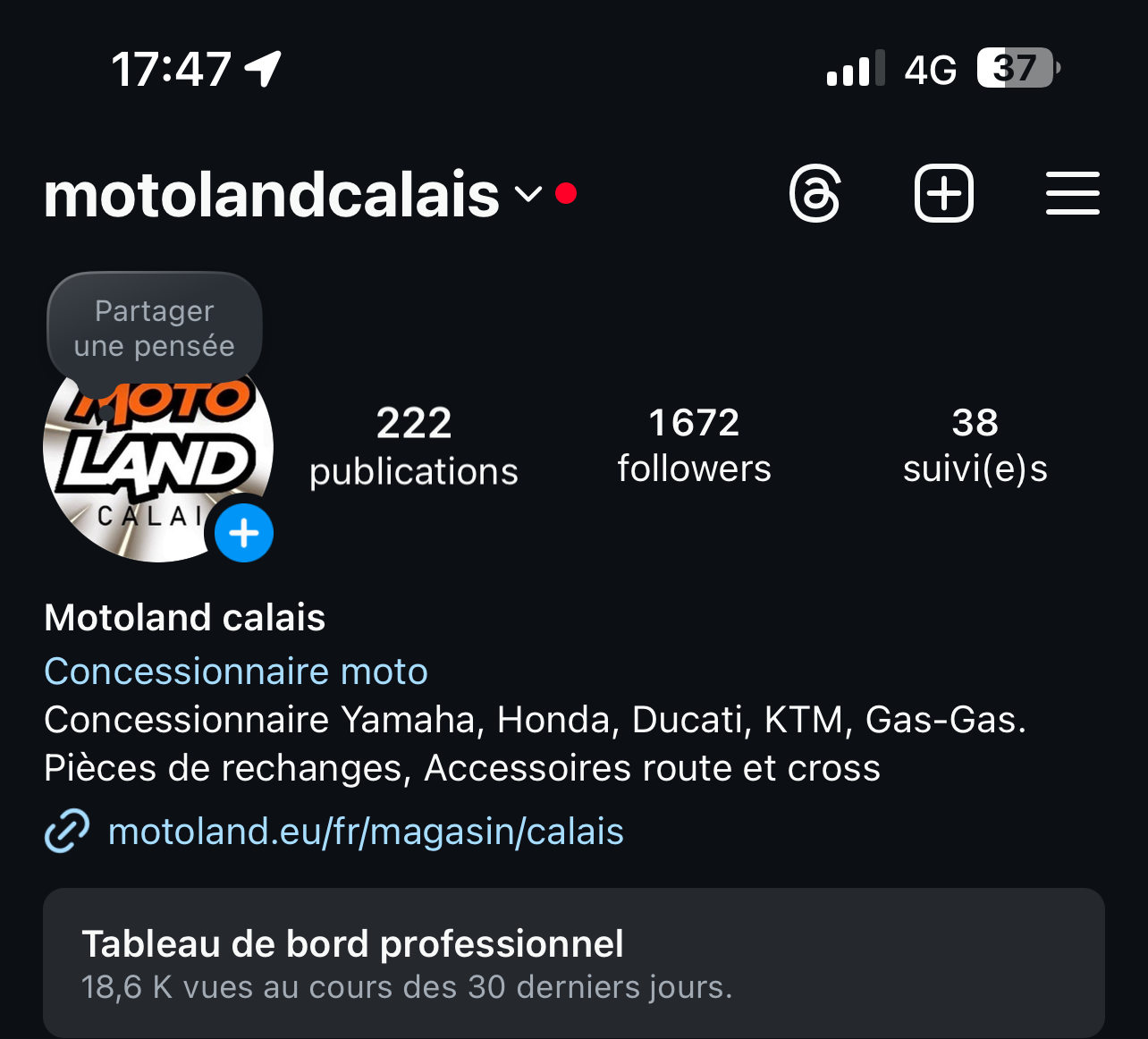
Task: Tap the red notification dot by username
Action: click(566, 193)
